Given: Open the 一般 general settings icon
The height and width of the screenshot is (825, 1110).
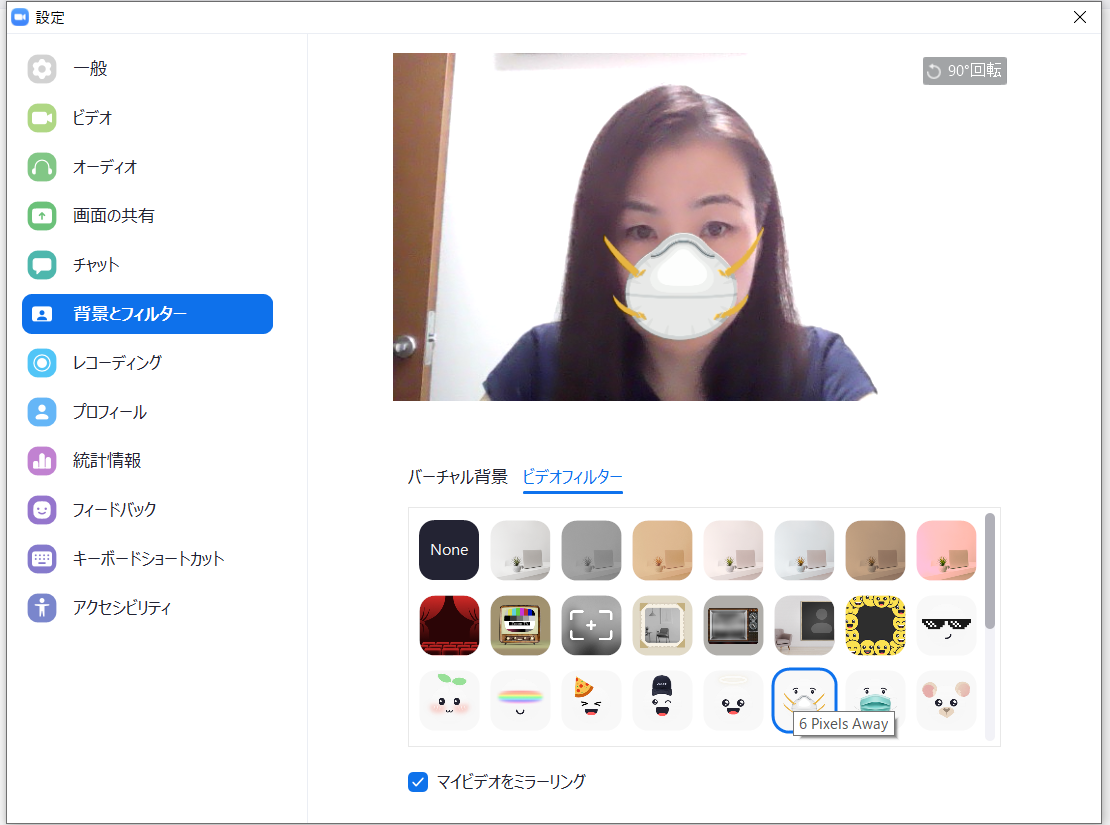Looking at the screenshot, I should [x=42, y=69].
